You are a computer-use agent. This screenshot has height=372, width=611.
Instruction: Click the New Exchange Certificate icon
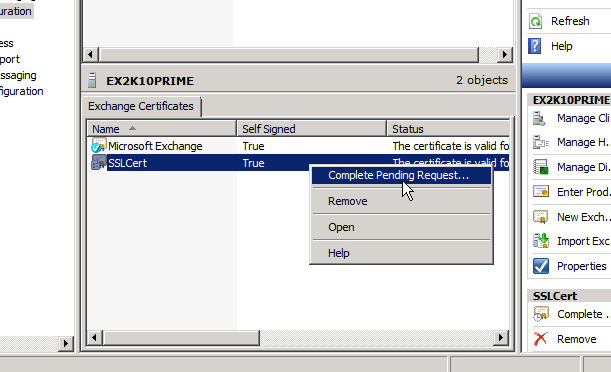(540, 217)
